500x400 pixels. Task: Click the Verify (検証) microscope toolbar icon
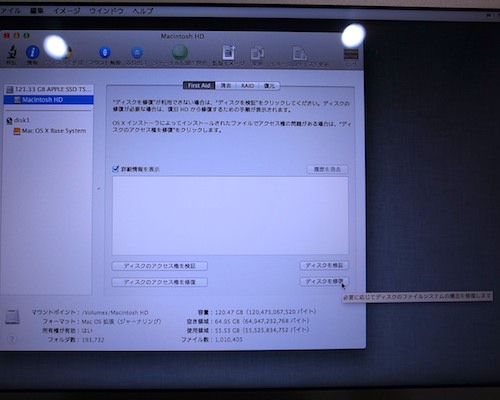(x=12, y=52)
